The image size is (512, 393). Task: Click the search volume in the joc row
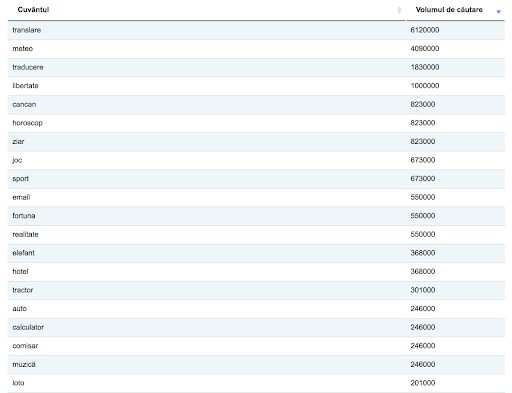point(423,160)
